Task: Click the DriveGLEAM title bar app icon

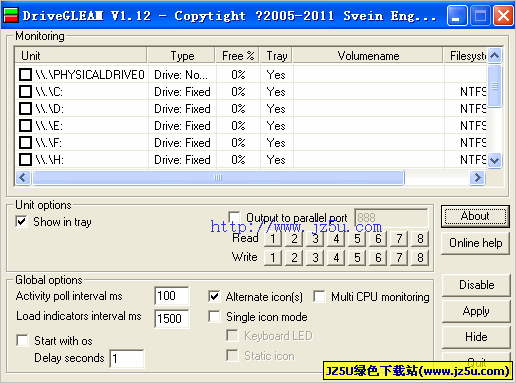Action: [11, 15]
